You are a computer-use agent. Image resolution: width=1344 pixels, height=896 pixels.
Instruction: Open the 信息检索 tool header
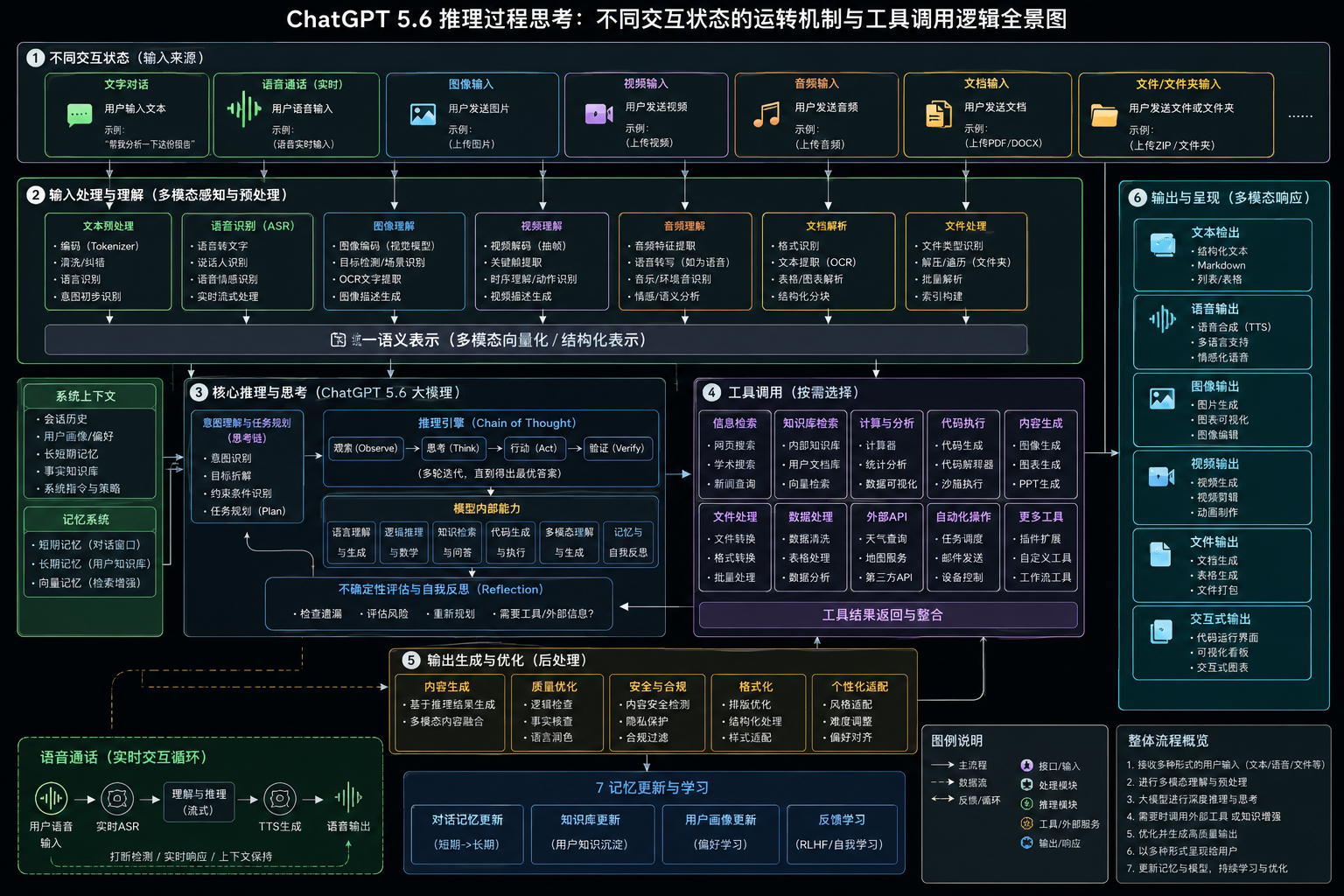point(734,423)
